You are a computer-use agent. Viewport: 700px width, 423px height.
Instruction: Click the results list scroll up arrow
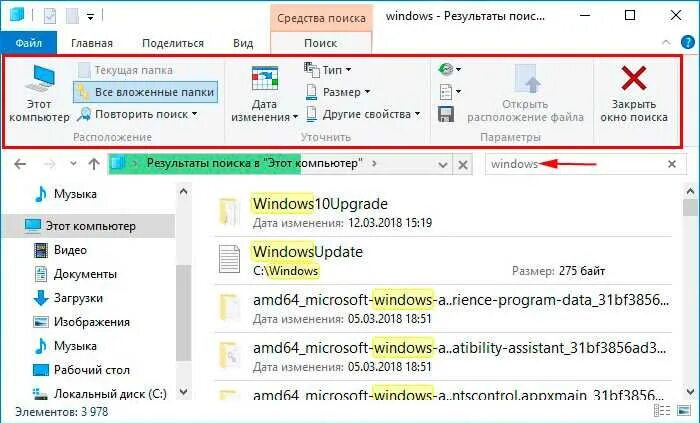pos(690,192)
